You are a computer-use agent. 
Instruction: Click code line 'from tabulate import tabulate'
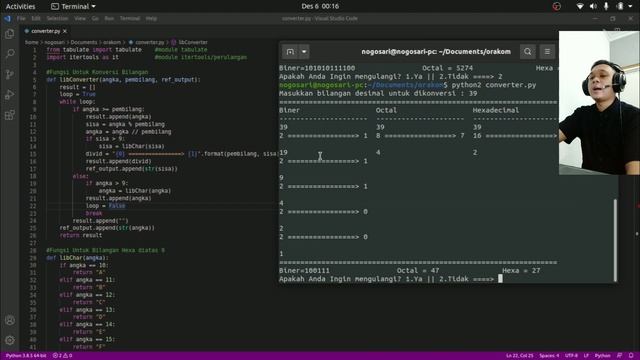coord(94,50)
